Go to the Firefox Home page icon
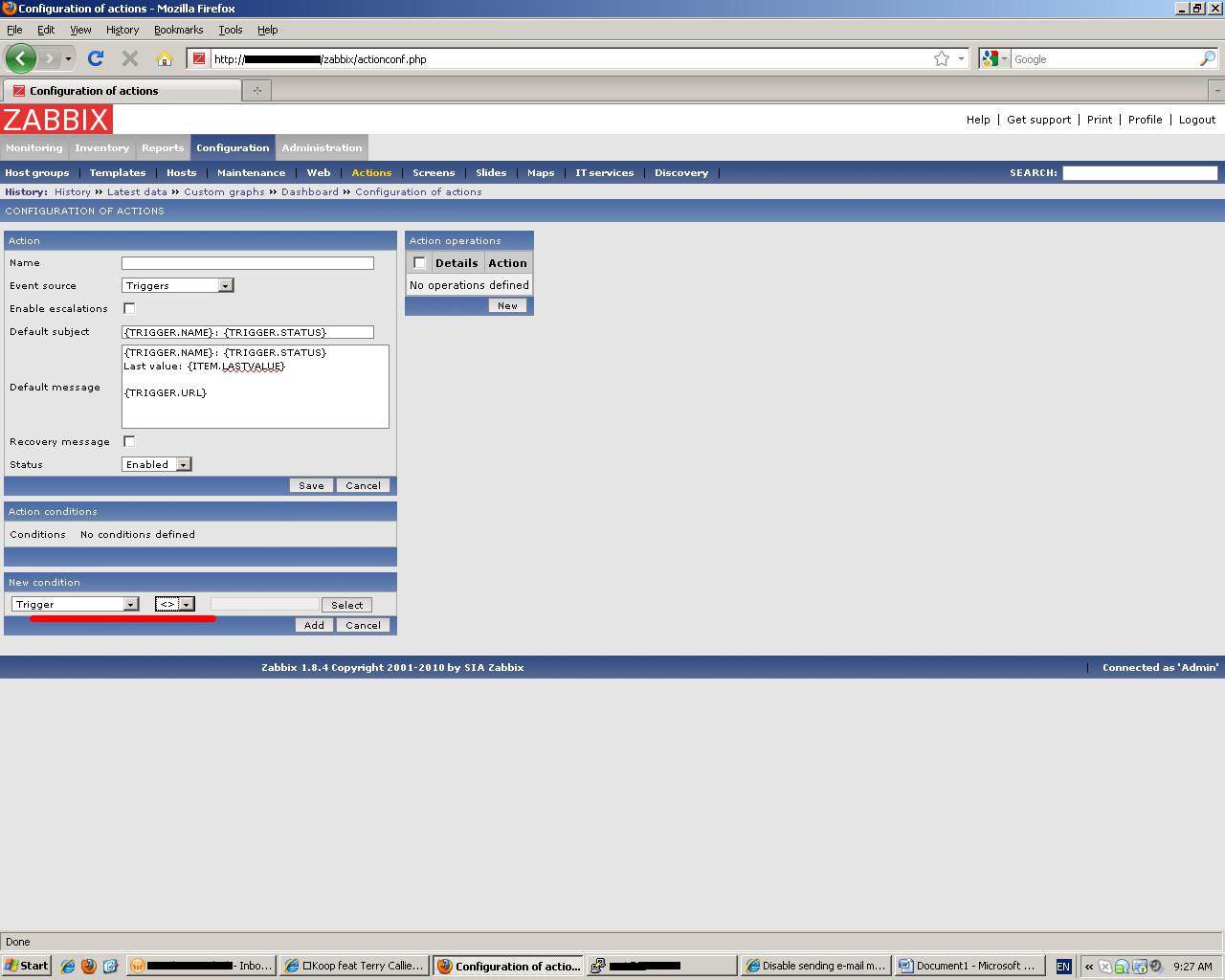 165,58
